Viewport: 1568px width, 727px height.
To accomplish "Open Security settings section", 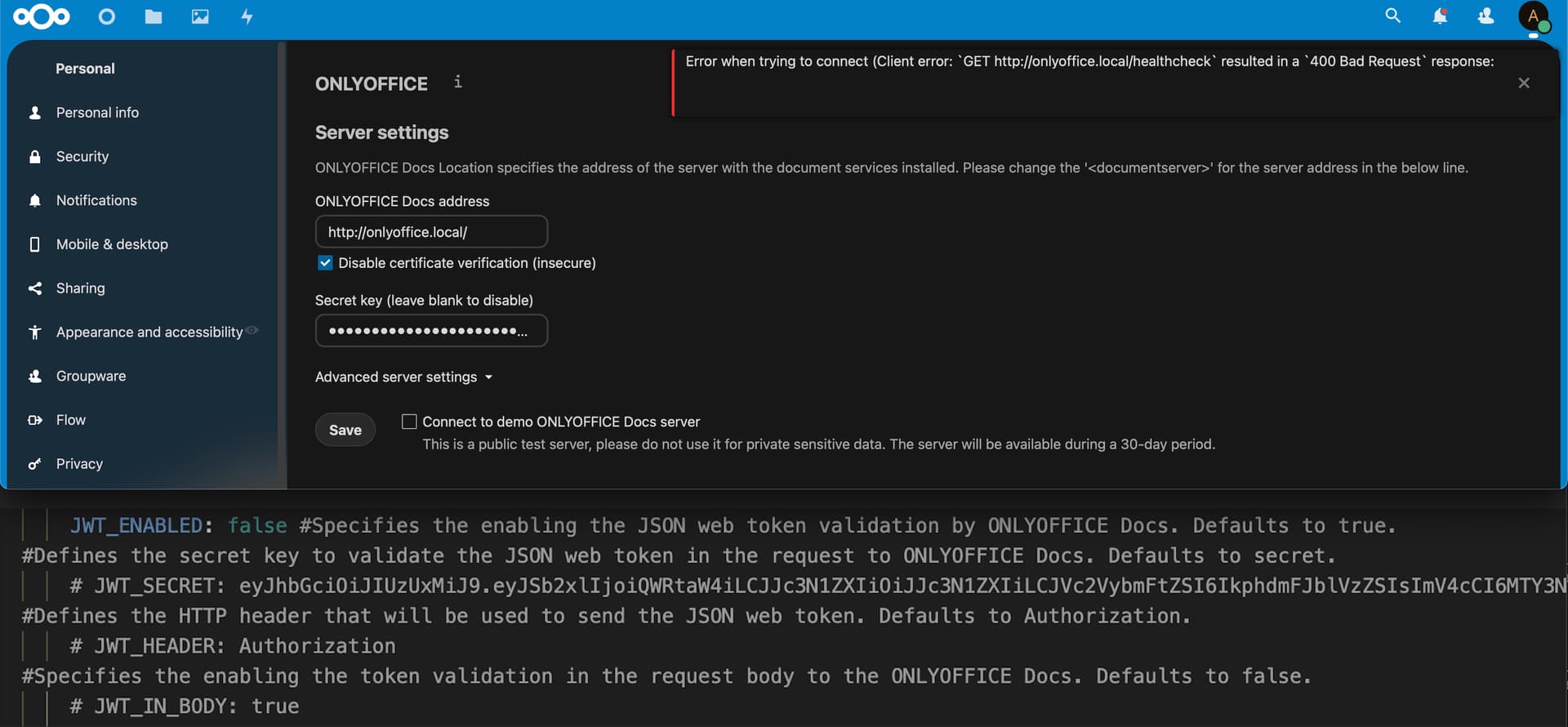I will (x=82, y=157).
